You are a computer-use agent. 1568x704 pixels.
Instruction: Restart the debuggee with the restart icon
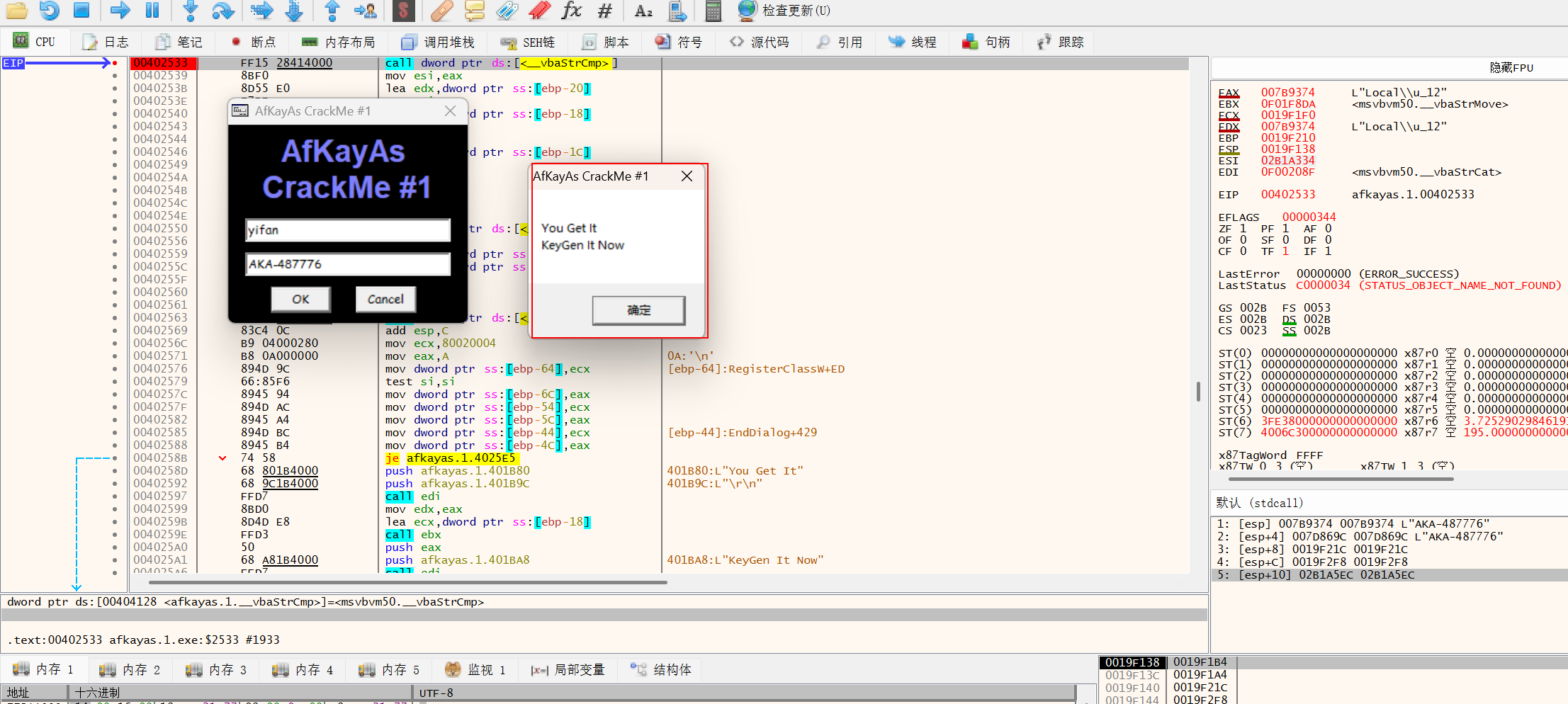coord(49,10)
